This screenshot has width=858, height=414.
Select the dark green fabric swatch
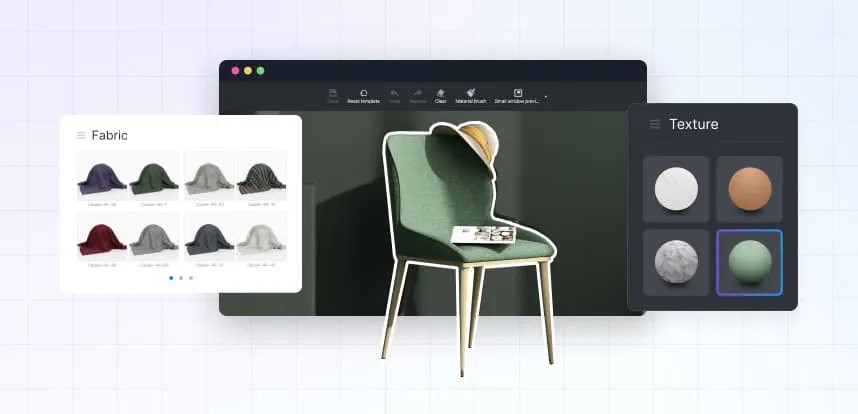click(154, 176)
